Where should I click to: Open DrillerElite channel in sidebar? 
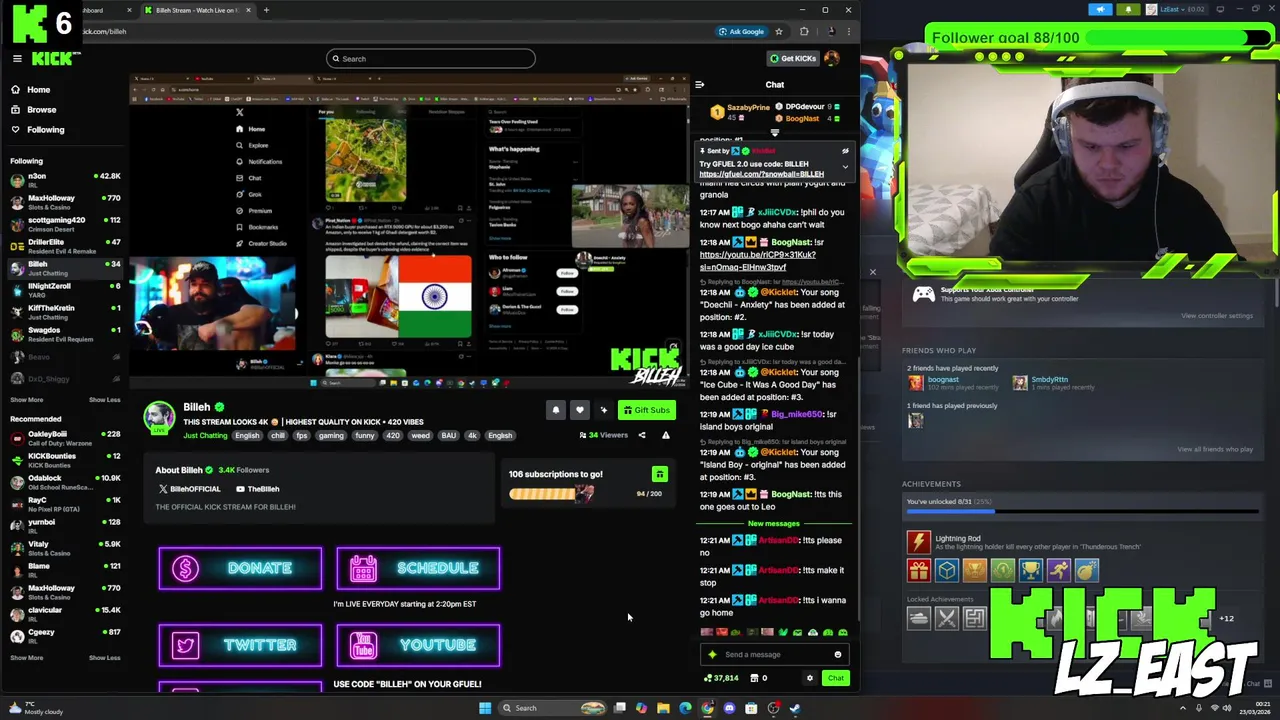click(x=65, y=246)
